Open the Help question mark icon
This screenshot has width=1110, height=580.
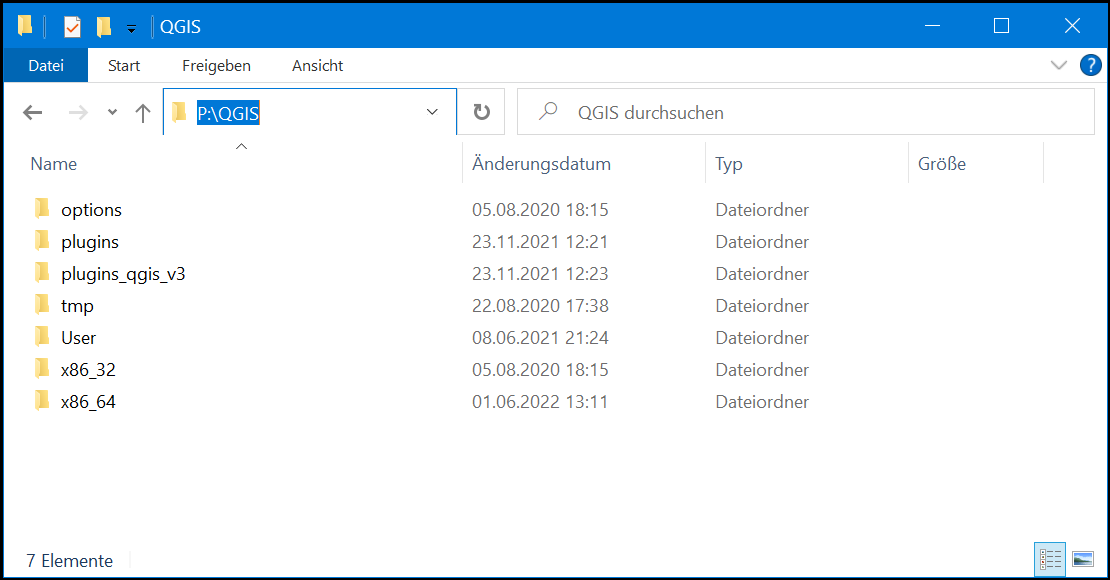1090,66
